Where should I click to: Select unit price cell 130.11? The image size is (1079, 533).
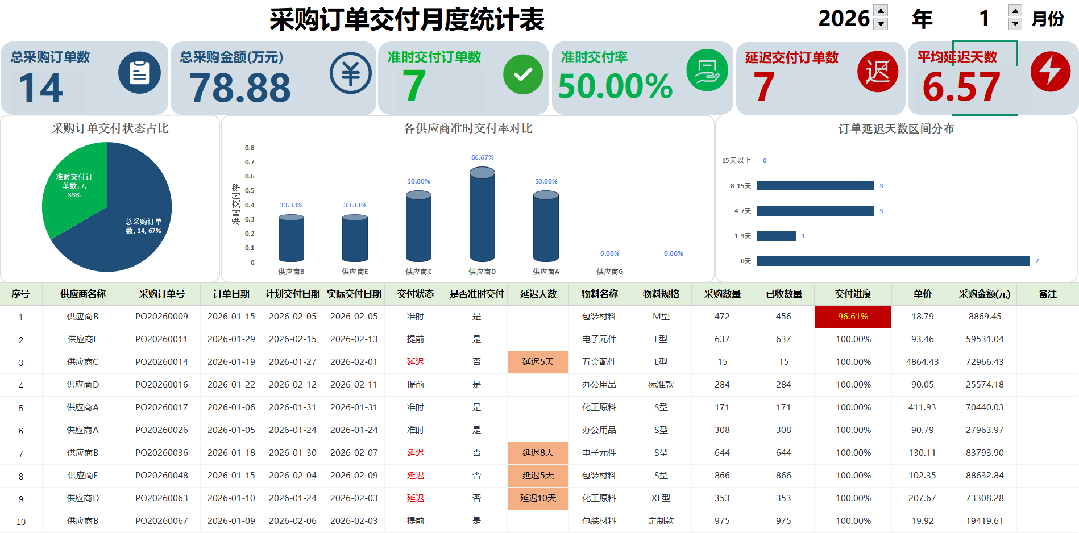point(922,453)
